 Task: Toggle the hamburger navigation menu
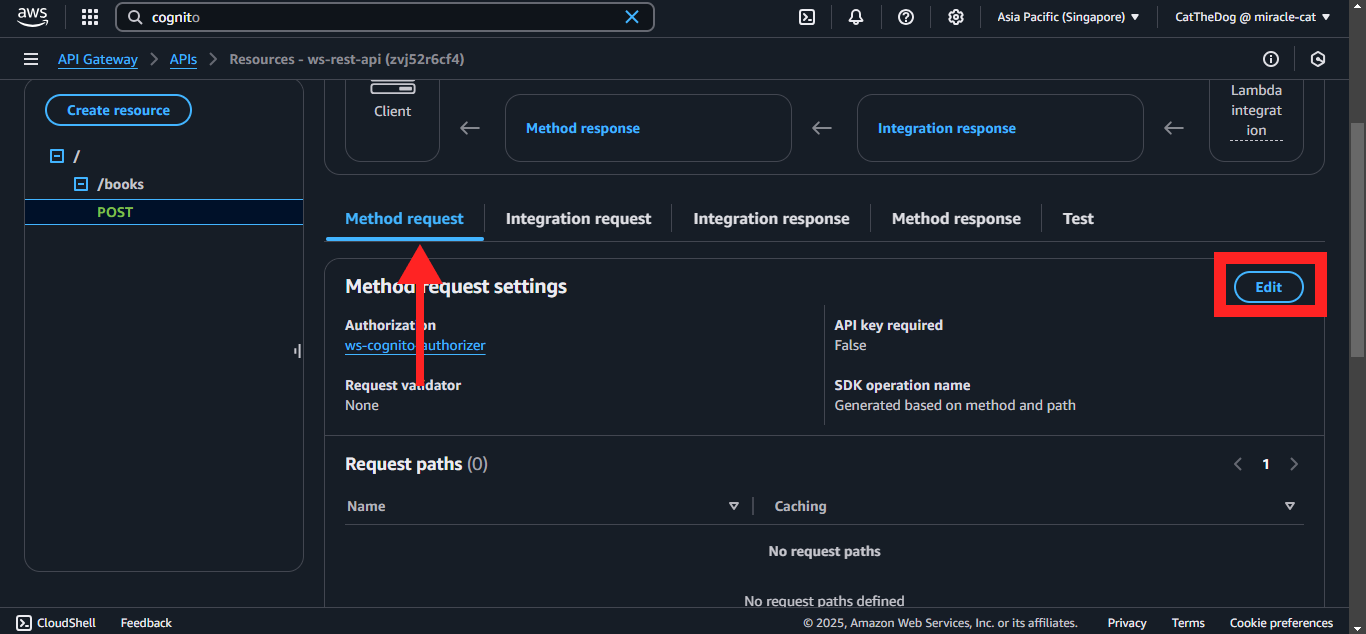coord(31,59)
